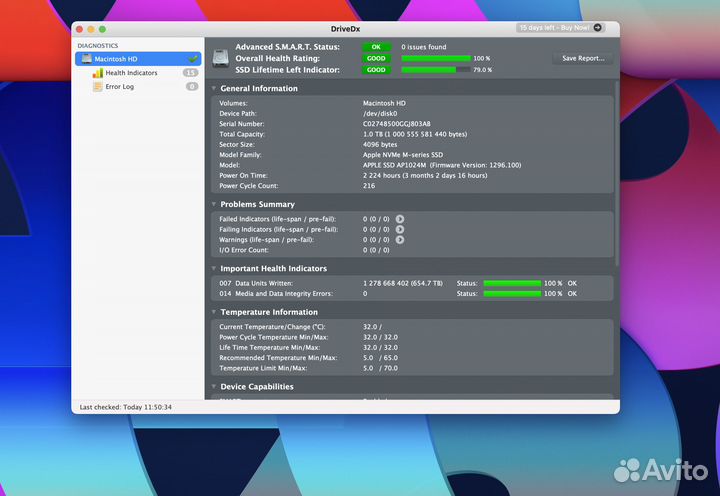The image size is (720, 496).
Task: Click Last checked Today 11:50:34 status text
Action: (126, 407)
